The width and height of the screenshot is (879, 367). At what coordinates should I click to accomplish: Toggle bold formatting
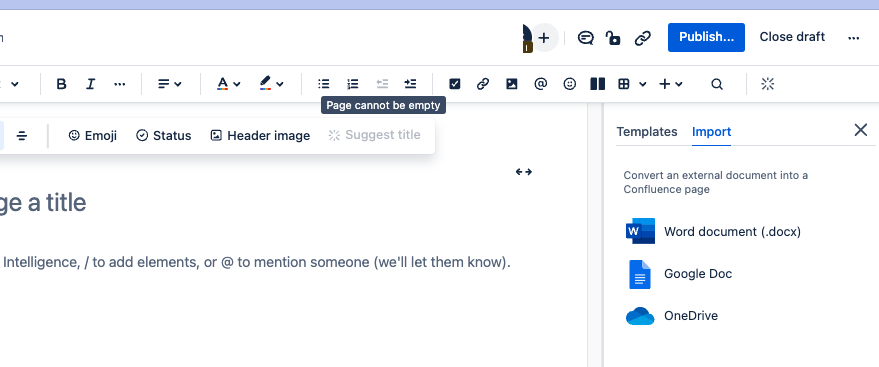tap(62, 84)
